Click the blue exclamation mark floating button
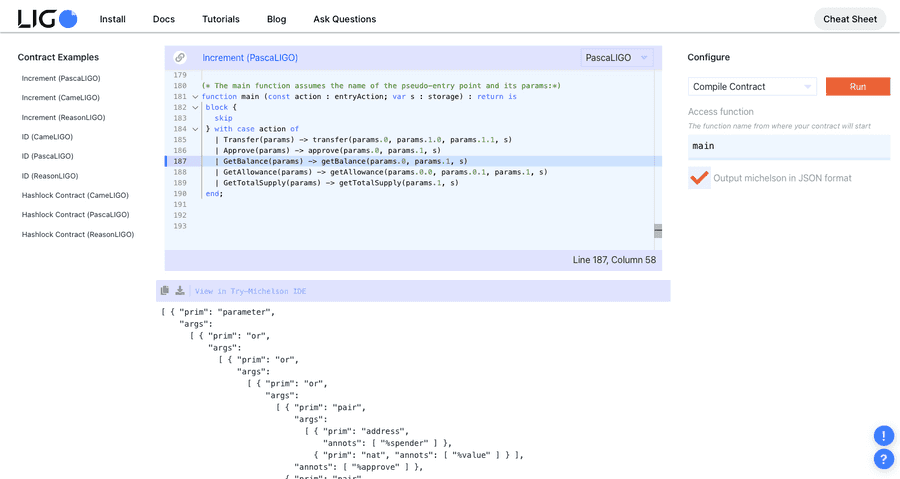The height and width of the screenshot is (479, 900). point(883,436)
